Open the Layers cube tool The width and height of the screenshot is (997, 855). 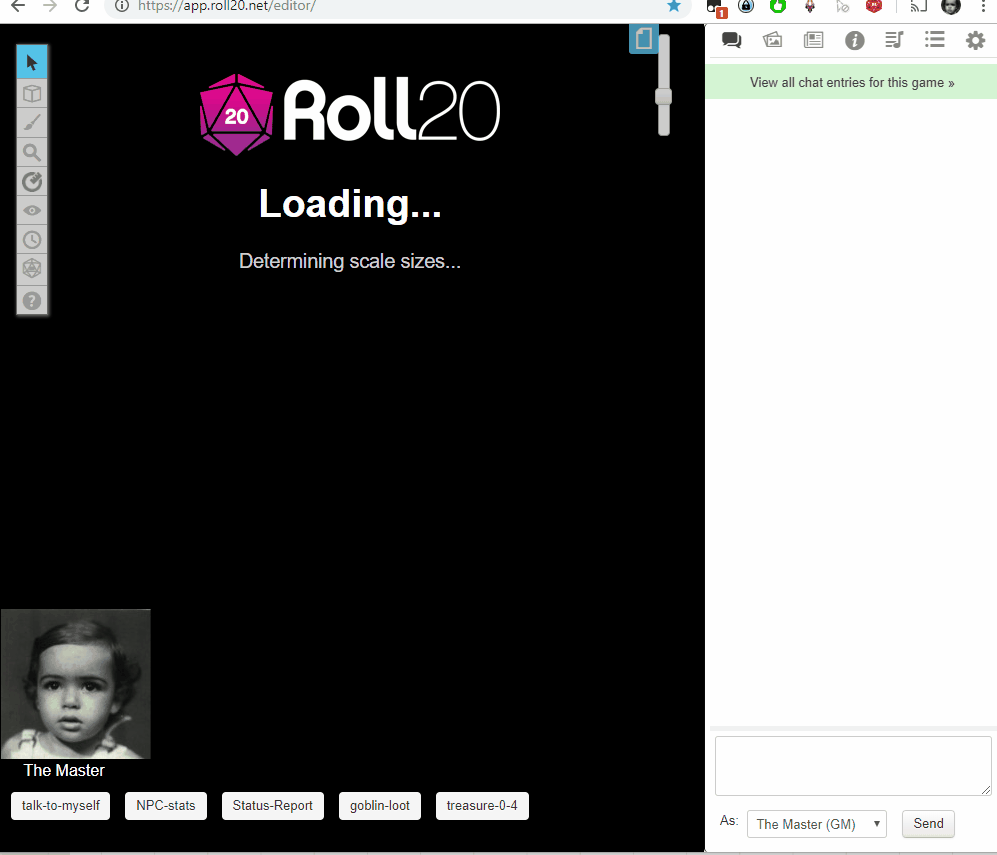pos(32,94)
